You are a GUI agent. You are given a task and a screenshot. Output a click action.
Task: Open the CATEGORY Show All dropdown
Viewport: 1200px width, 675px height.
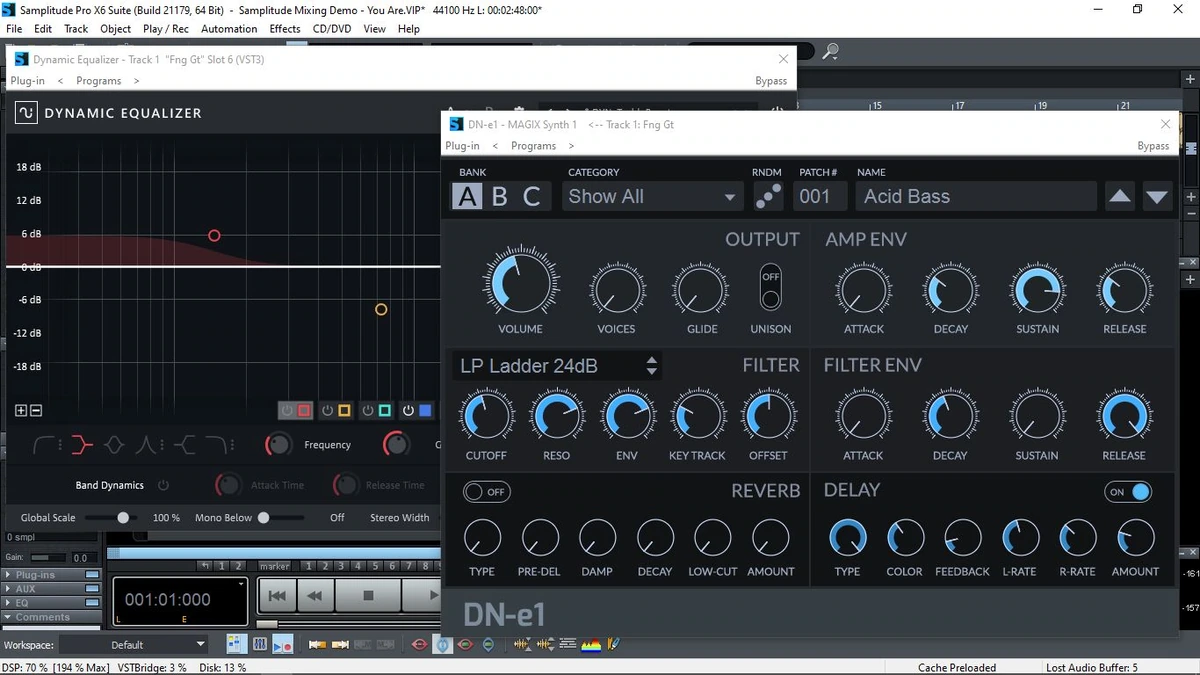coord(652,197)
